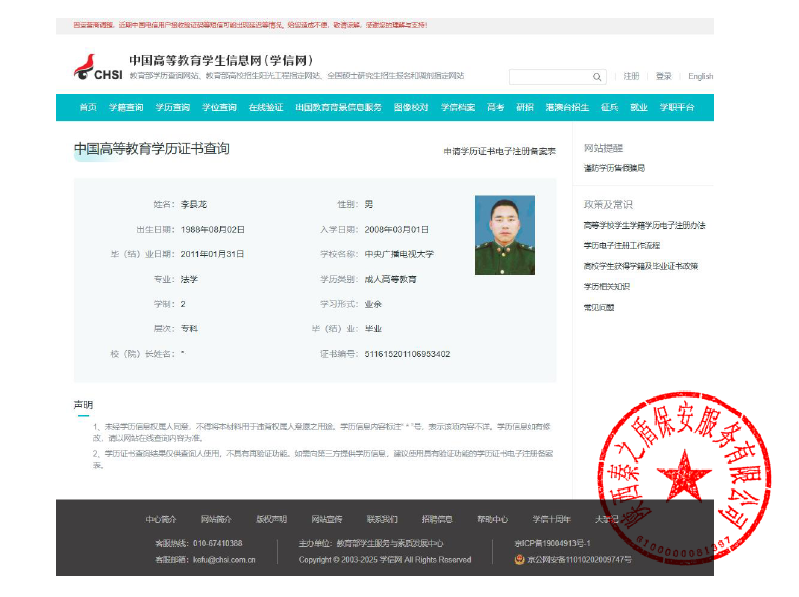Viewport: 799px width, 597px height.
Task: Open 高校学生获得学籍及毕业证书政策 link
Action: 641,265
